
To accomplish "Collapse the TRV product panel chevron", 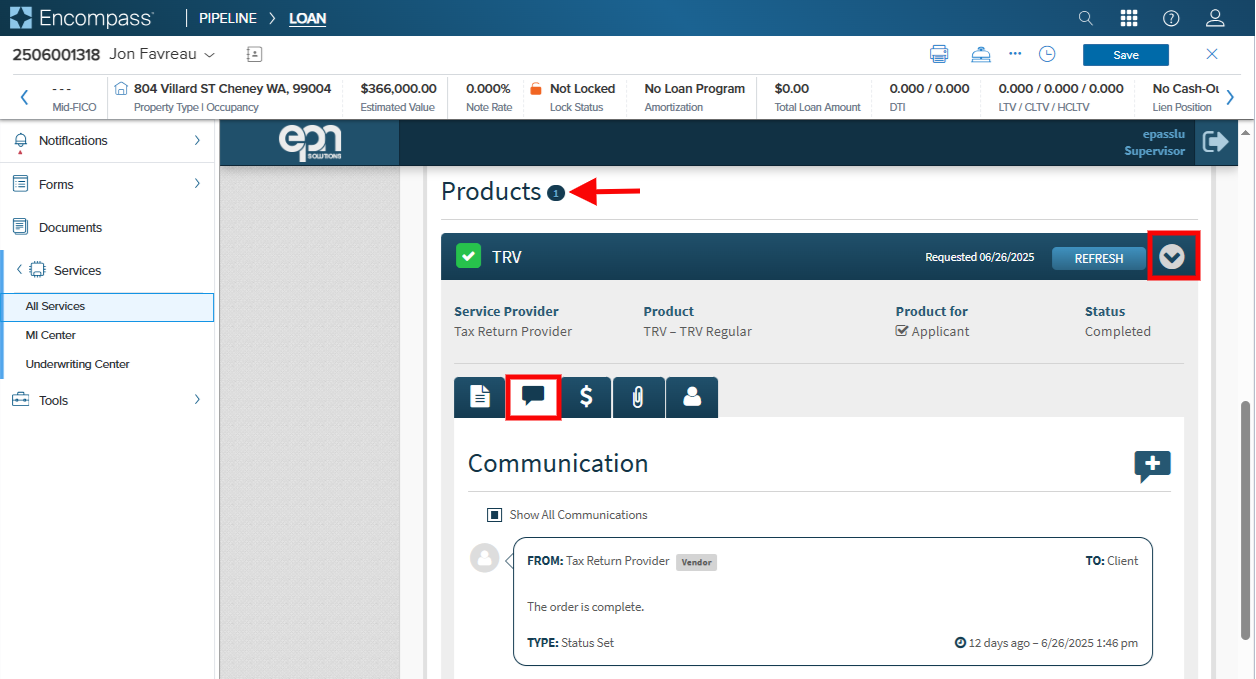I will 1172,257.
